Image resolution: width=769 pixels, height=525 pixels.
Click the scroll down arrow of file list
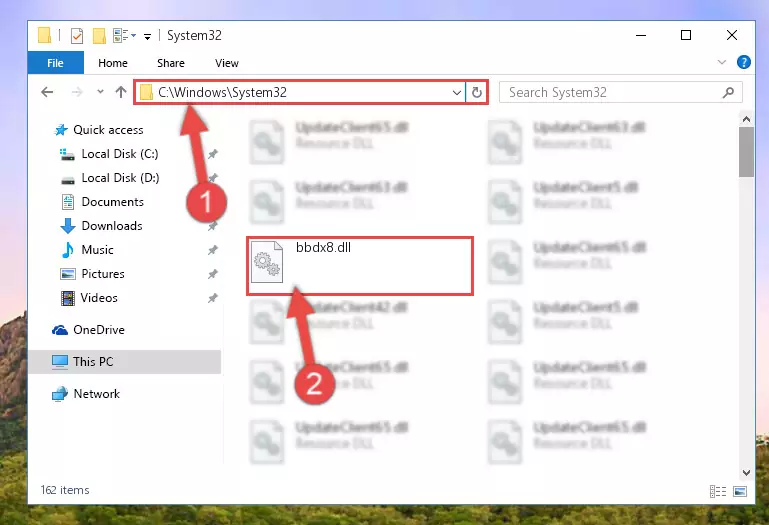746,472
